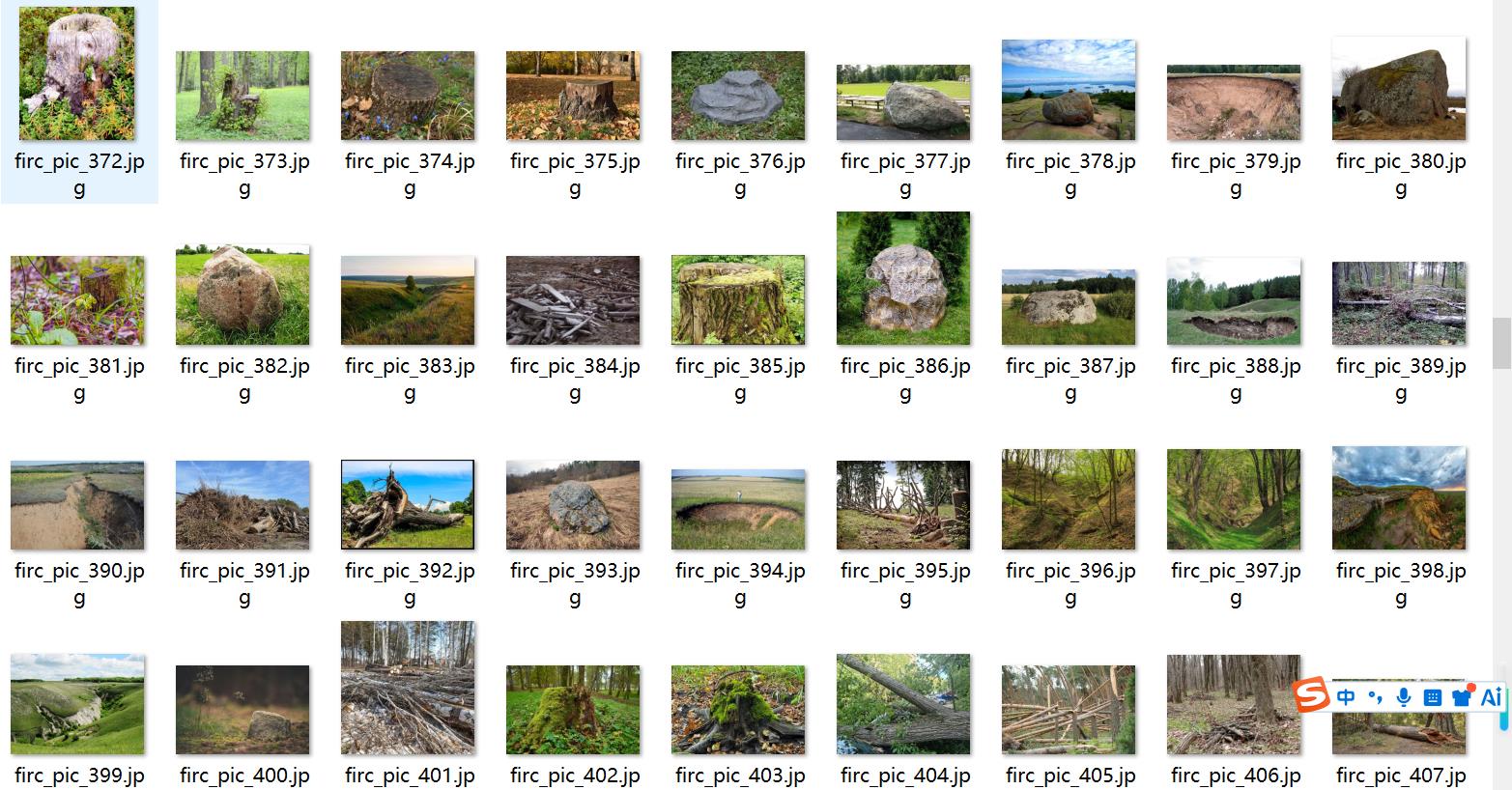Open the AI assistant in IME bar
The image size is (1512, 790).
pyautogui.click(x=1491, y=696)
